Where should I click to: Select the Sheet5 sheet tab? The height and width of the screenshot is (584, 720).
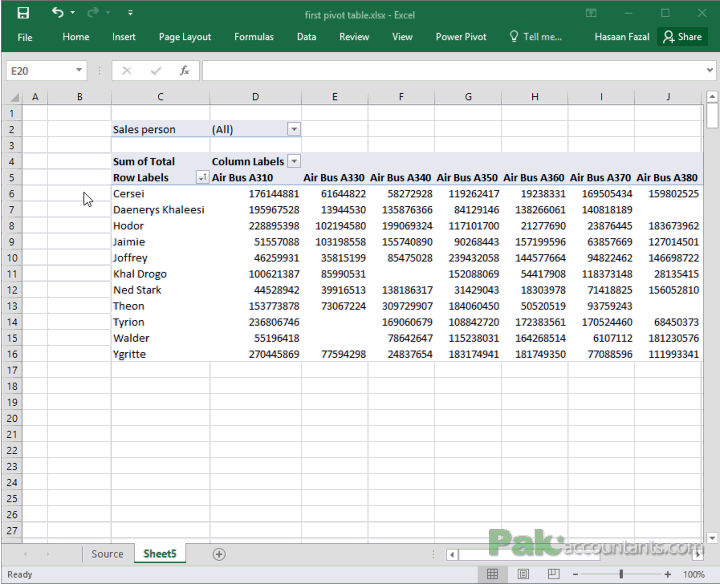(x=160, y=554)
